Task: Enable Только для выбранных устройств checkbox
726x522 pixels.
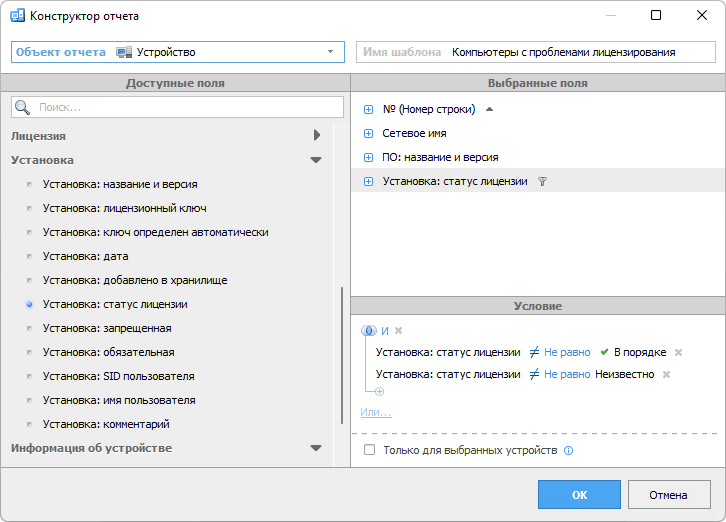Action: [370, 451]
